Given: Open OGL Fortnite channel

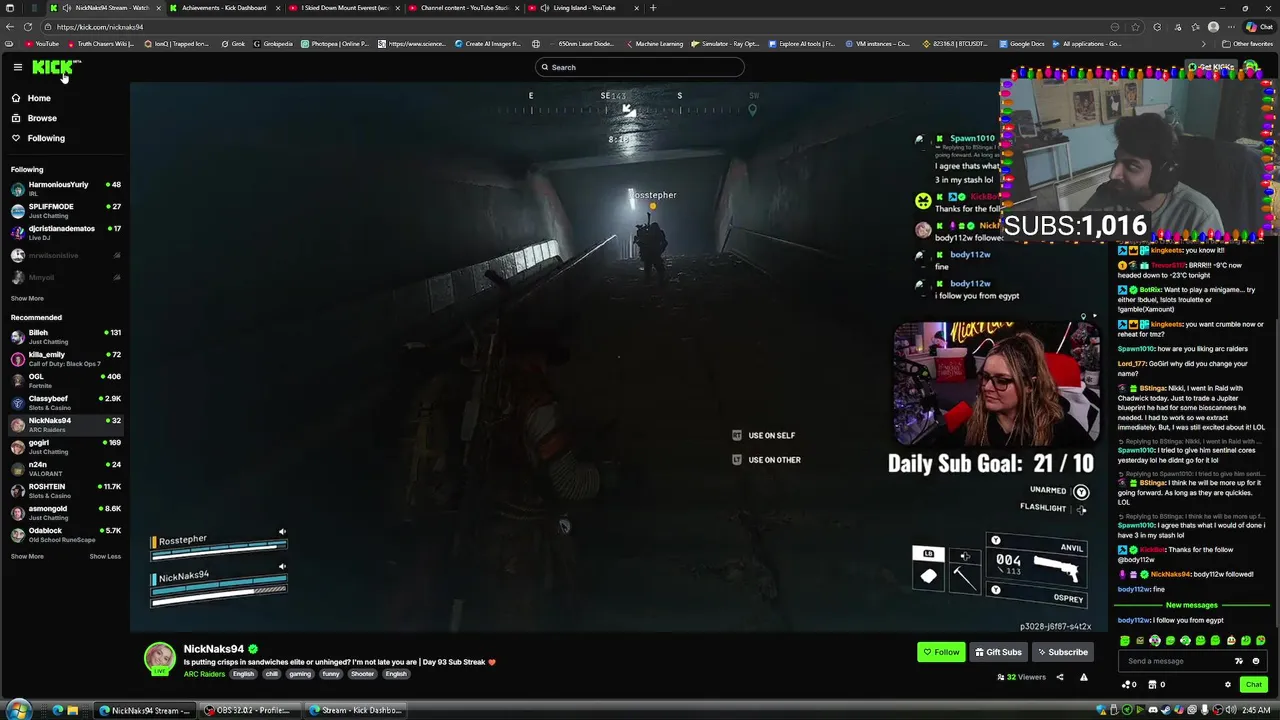Looking at the screenshot, I should tap(65, 380).
